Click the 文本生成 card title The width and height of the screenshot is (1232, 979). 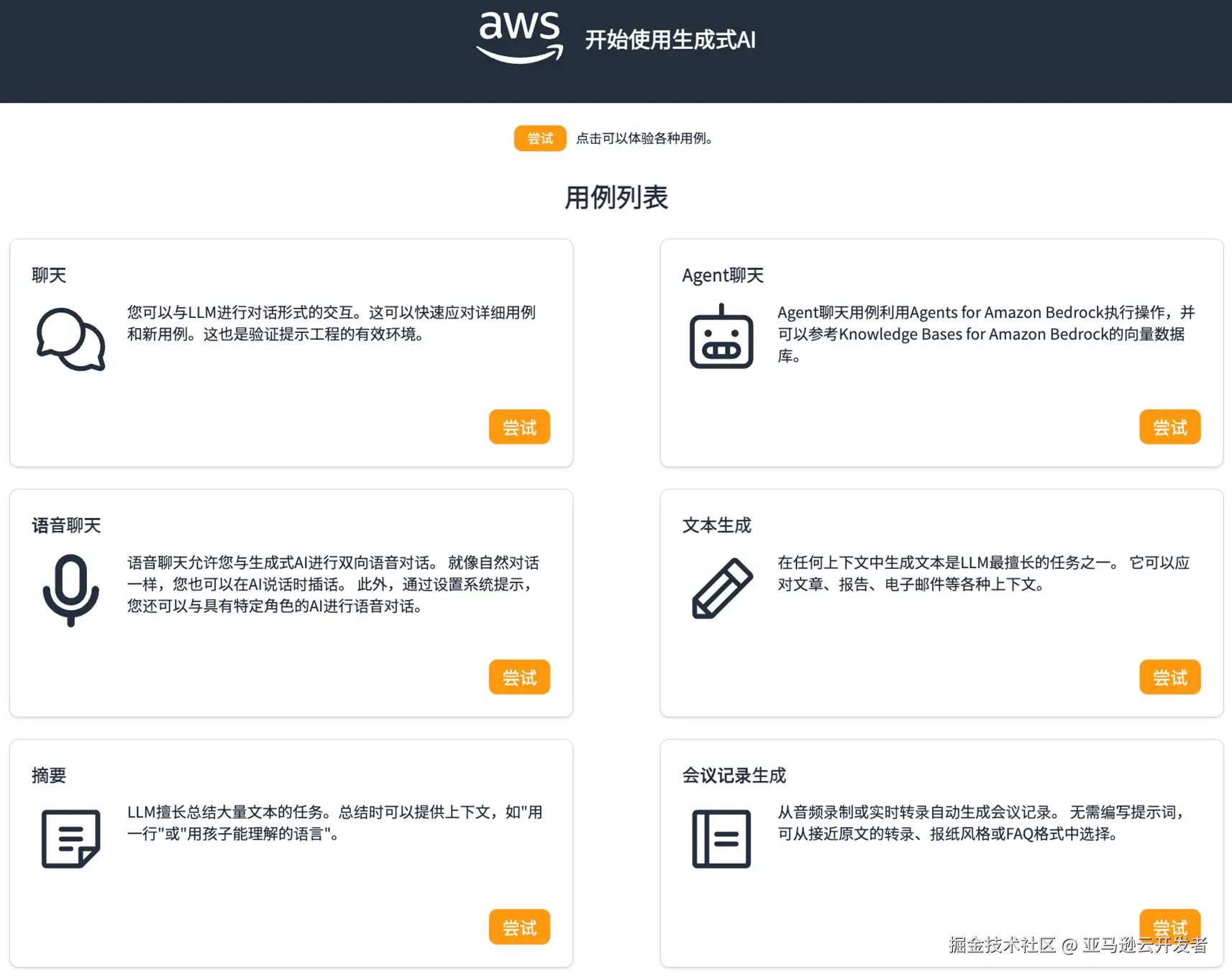(717, 526)
